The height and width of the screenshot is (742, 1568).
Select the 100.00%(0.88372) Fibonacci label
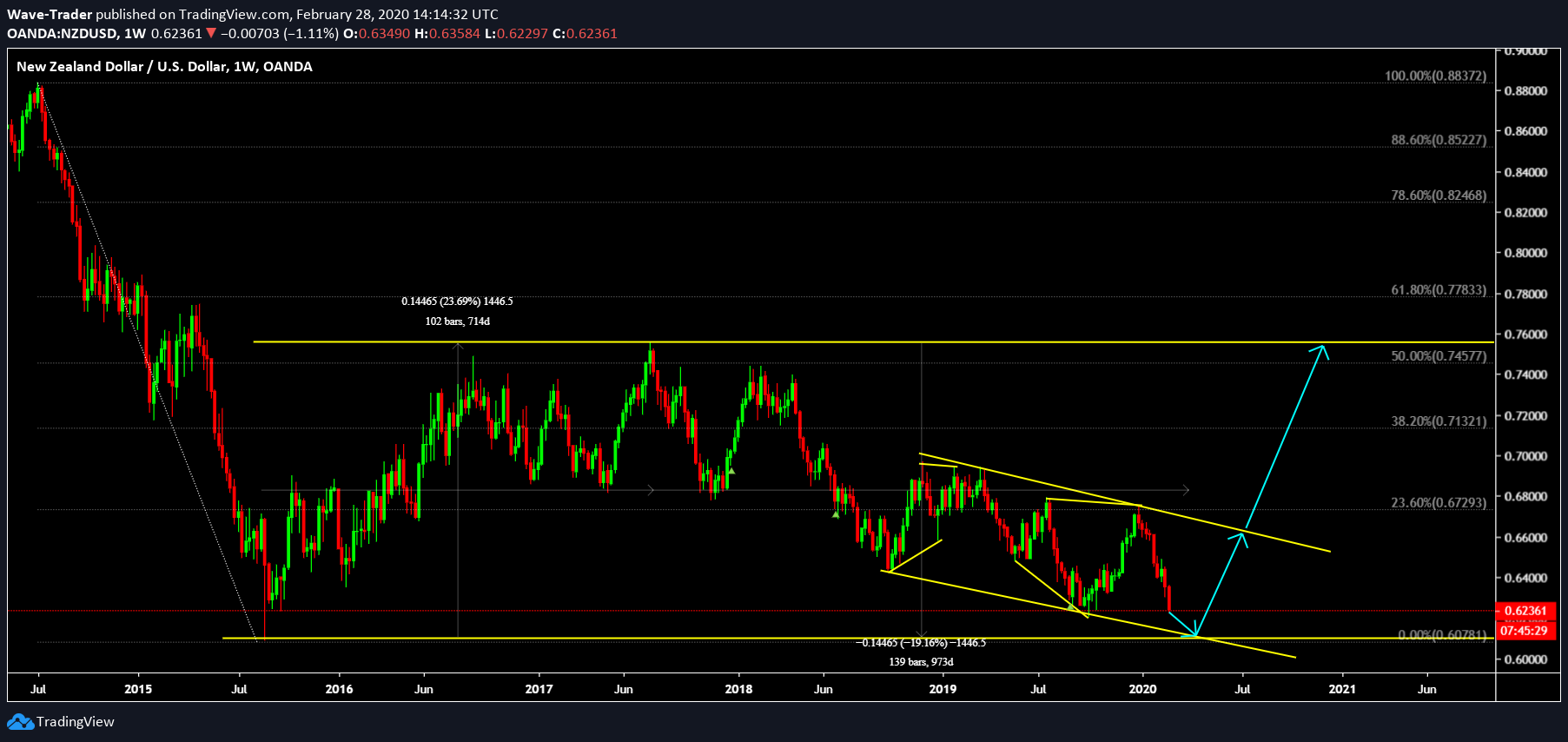pyautogui.click(x=1435, y=76)
